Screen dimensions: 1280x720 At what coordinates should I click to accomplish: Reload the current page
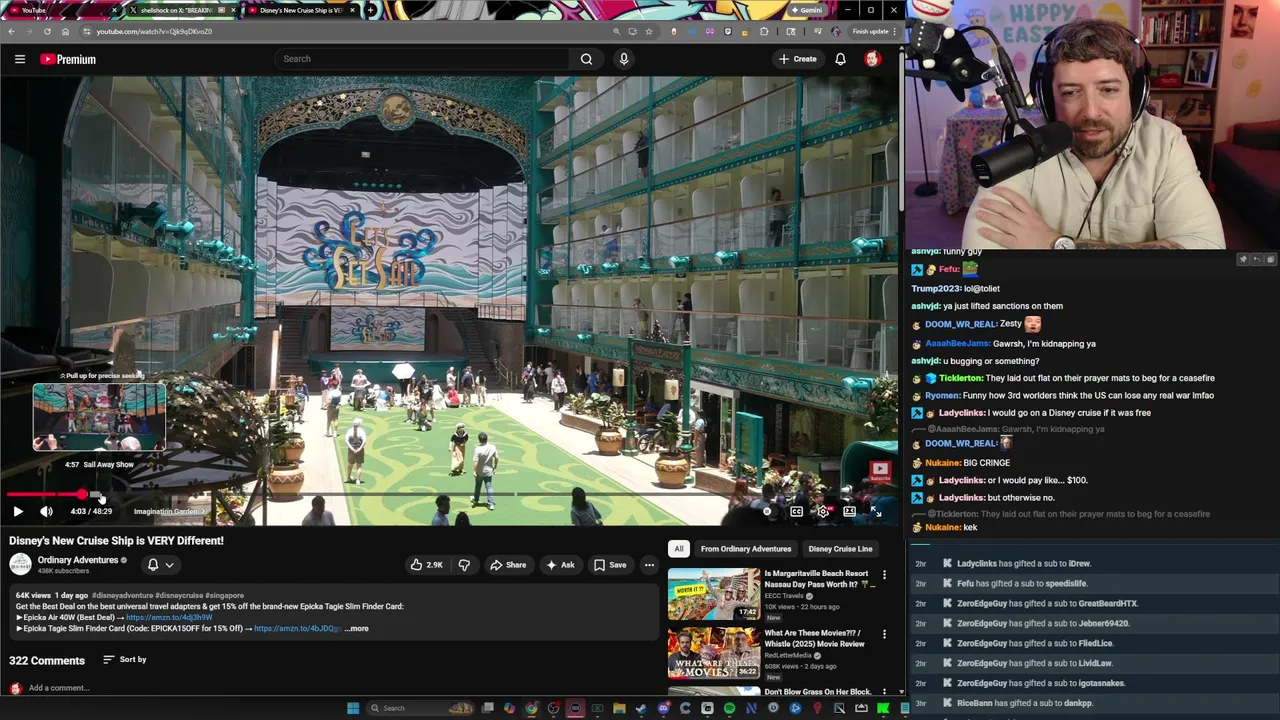[47, 31]
